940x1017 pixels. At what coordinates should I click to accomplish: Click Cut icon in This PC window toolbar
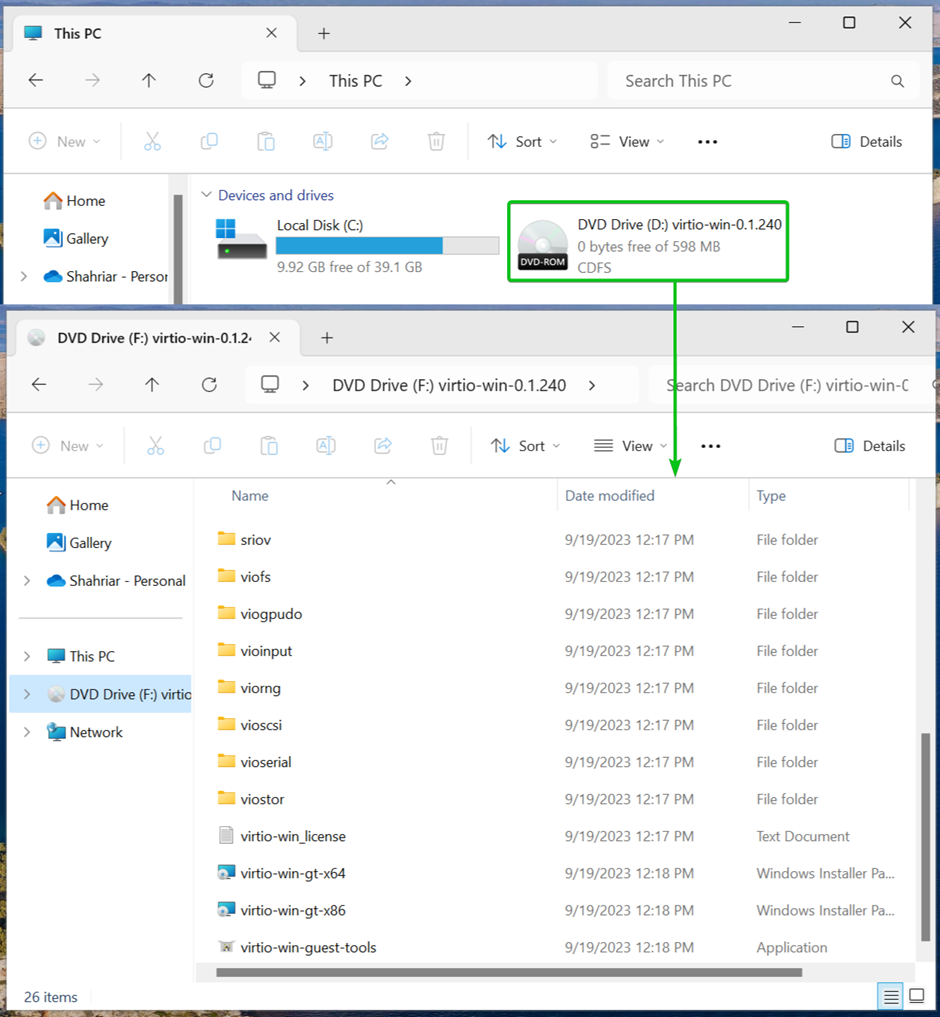coord(152,141)
